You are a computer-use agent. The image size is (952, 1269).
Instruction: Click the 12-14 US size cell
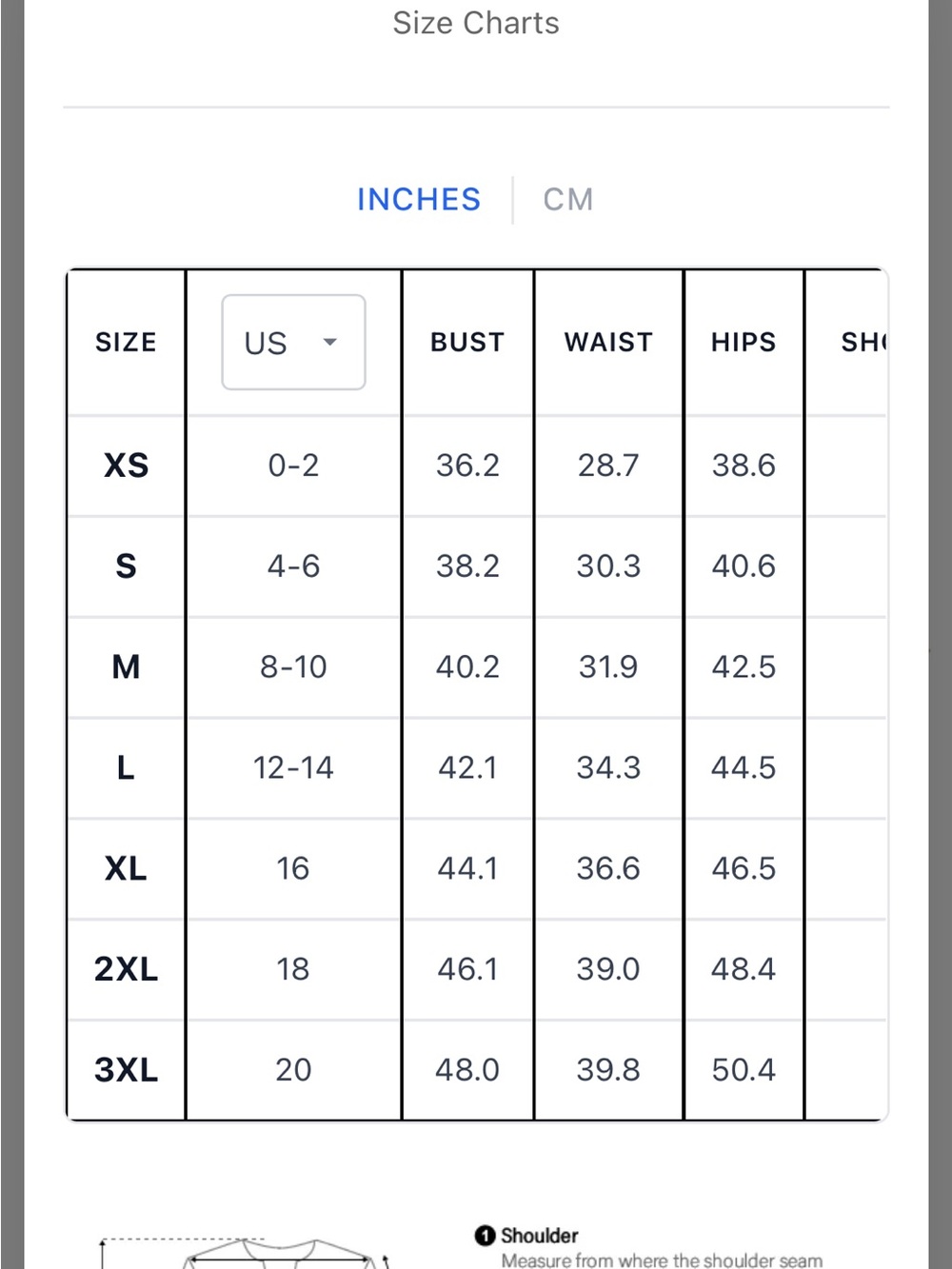coord(293,767)
